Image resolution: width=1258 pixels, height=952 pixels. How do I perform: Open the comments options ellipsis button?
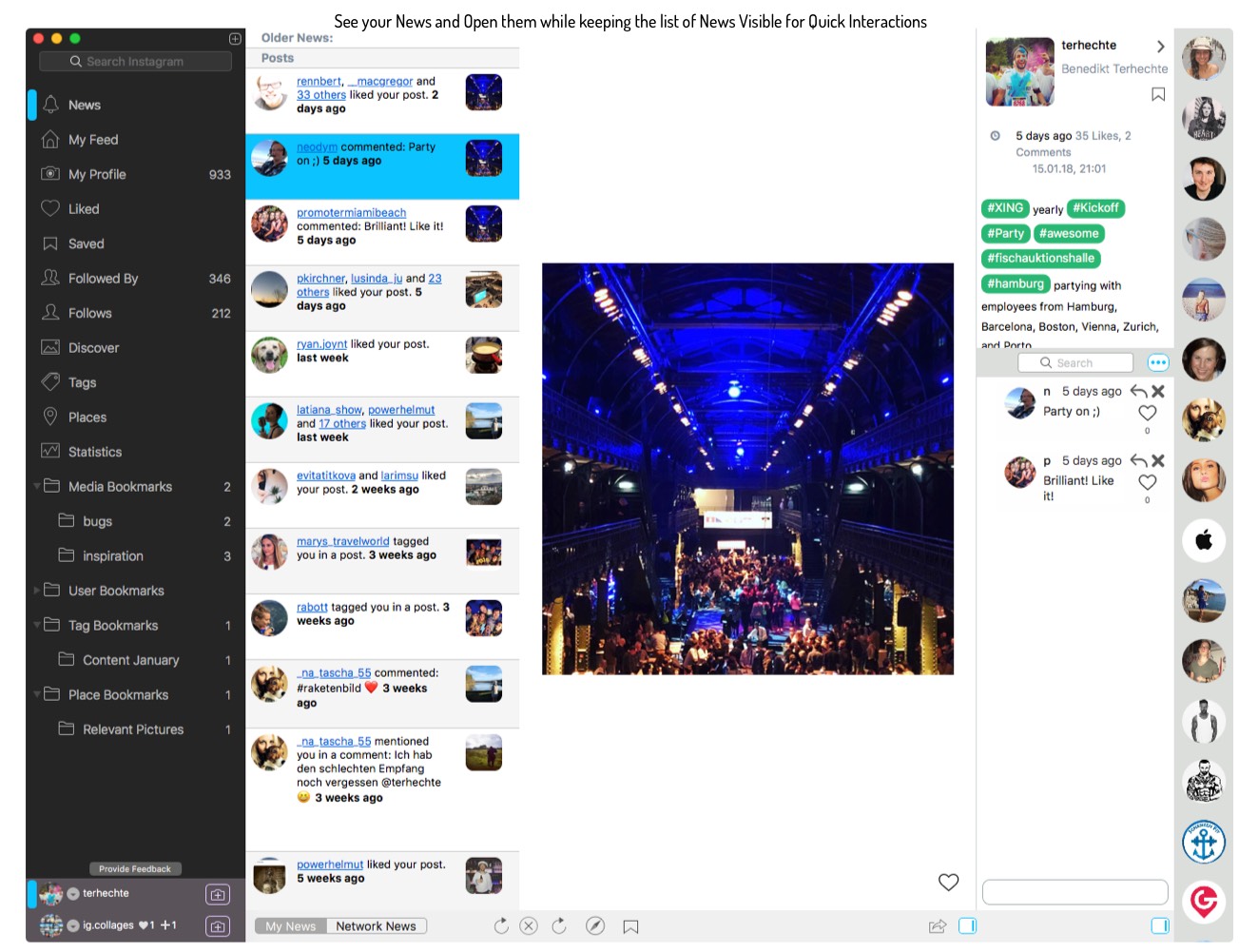point(1158,362)
